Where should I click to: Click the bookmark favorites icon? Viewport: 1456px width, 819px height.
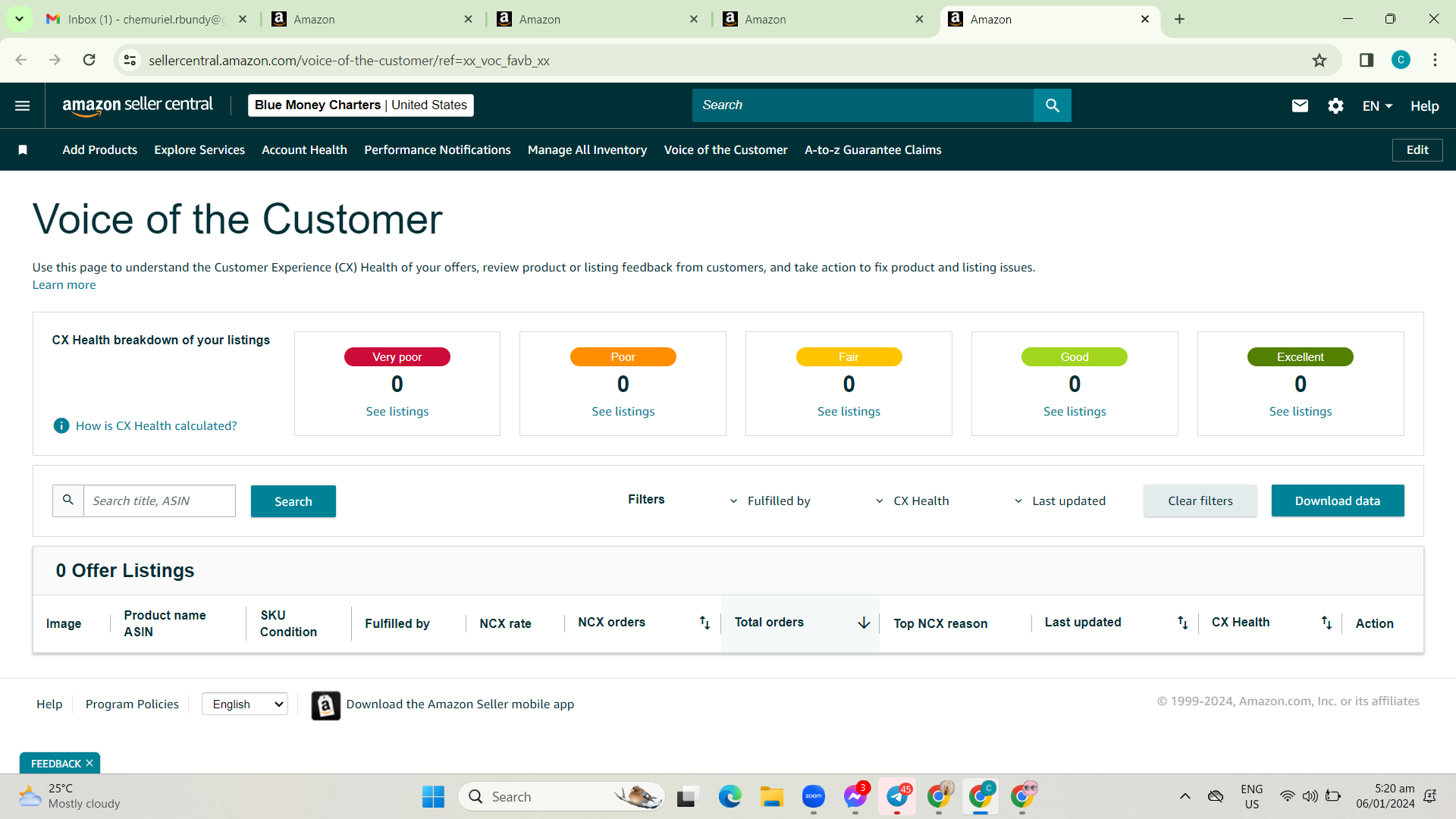pos(23,150)
